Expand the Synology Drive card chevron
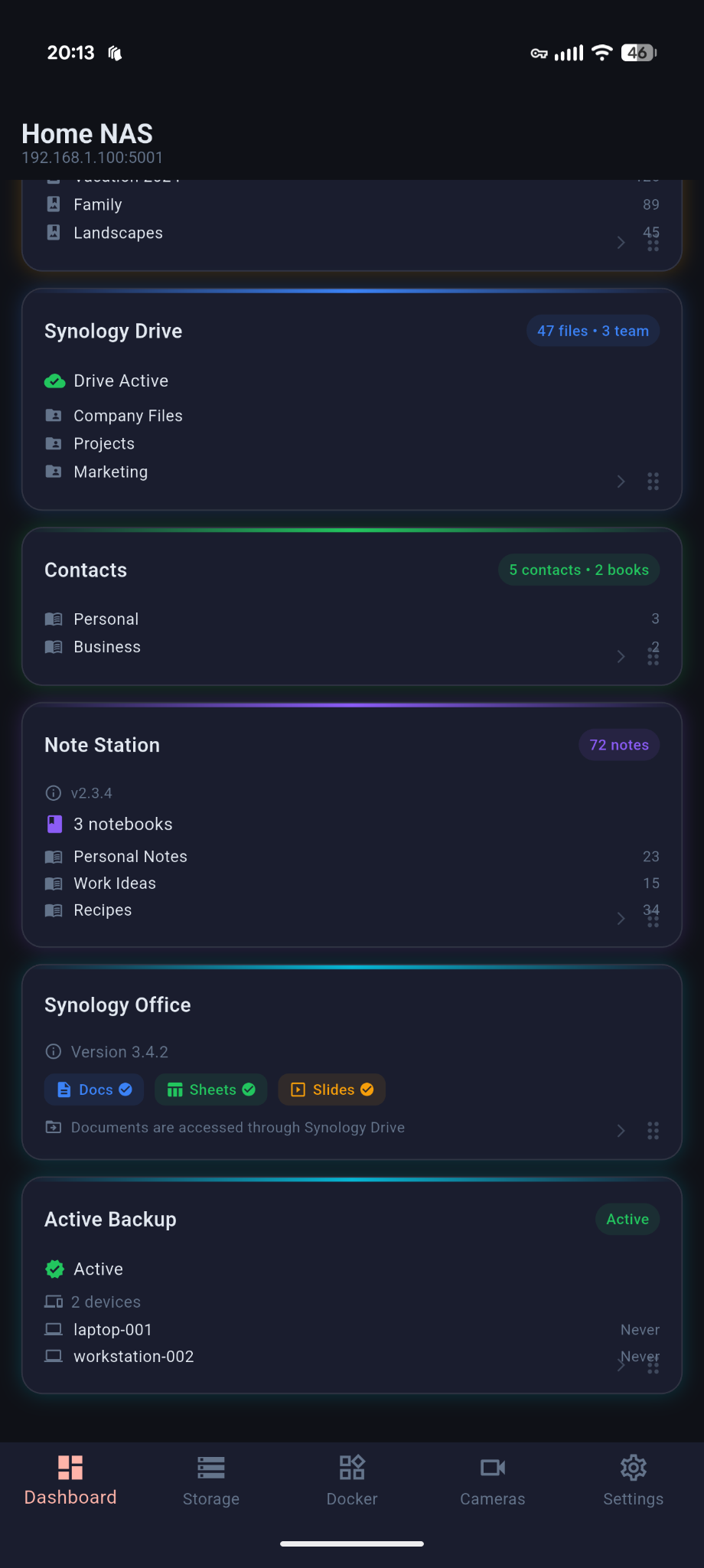 621,482
